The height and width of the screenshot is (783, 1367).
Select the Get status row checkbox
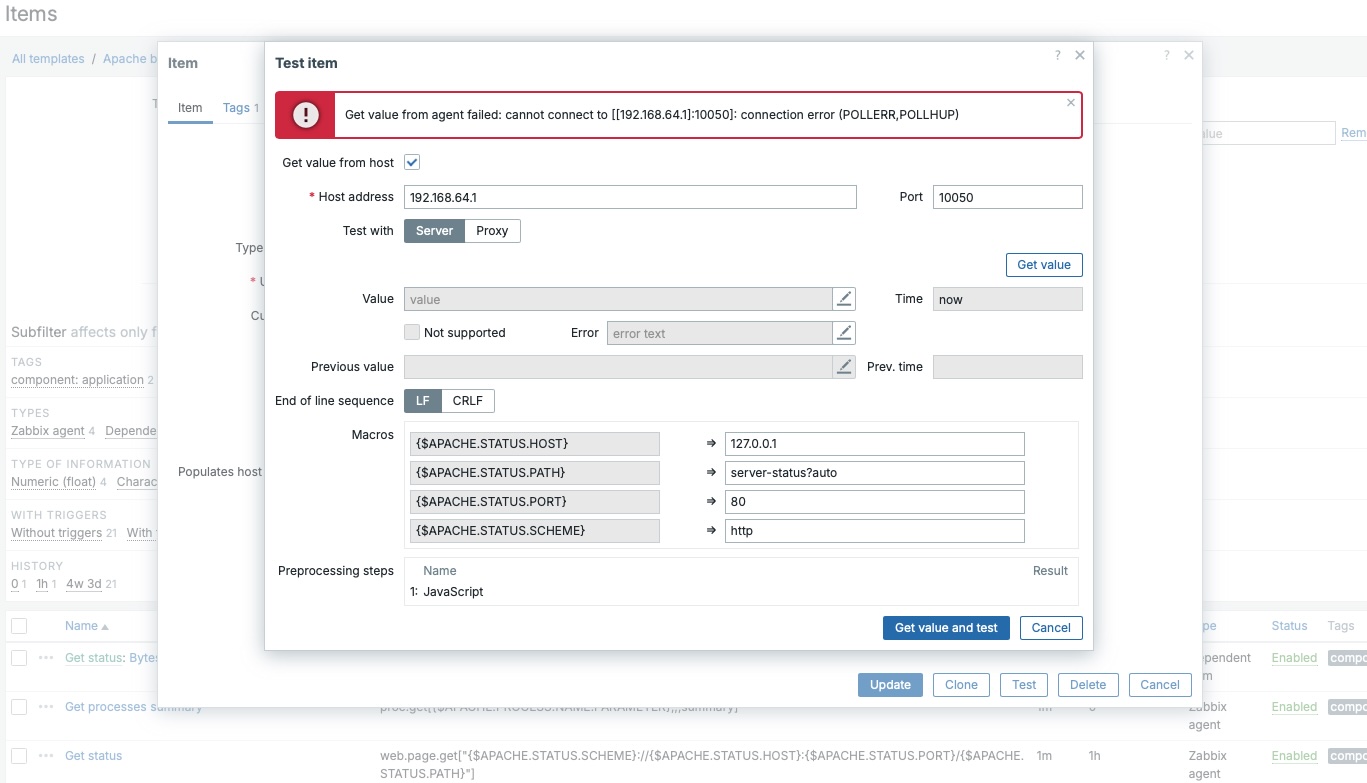point(19,756)
